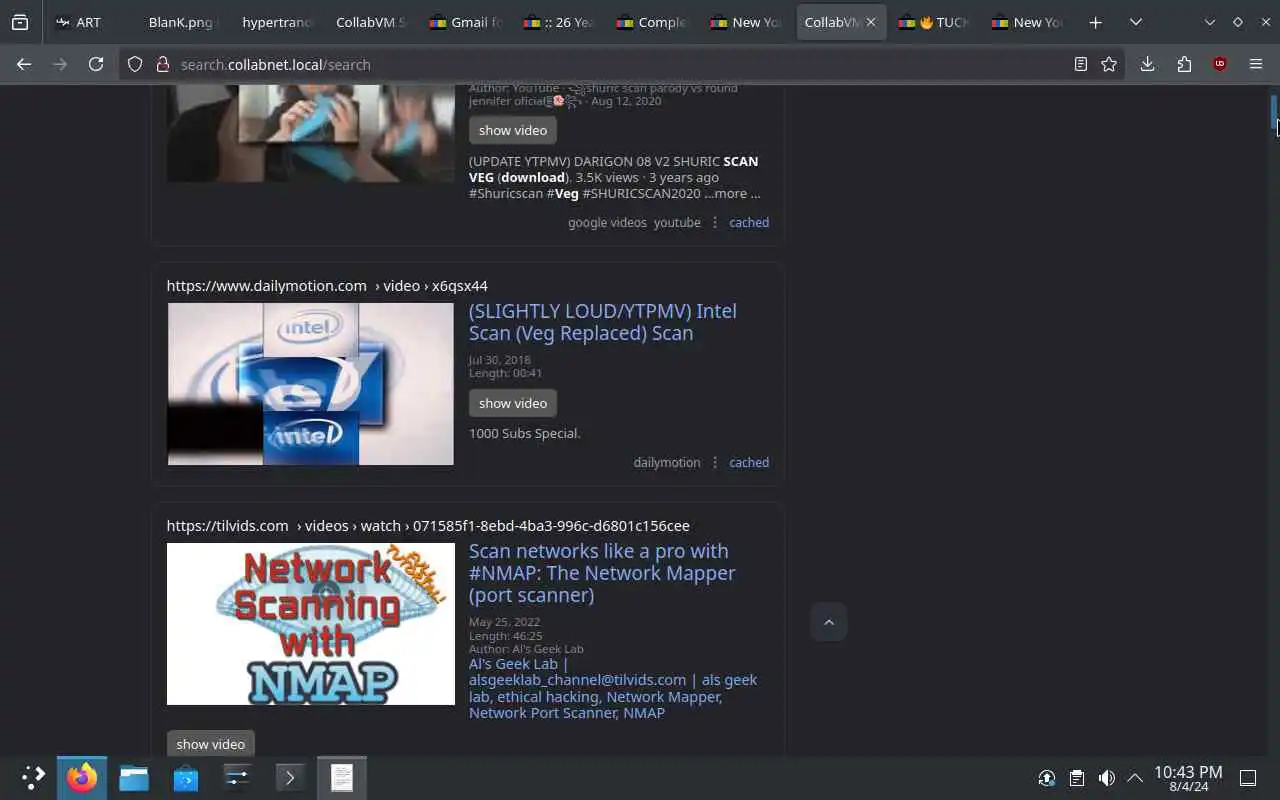Open a new browser tab

(1095, 22)
